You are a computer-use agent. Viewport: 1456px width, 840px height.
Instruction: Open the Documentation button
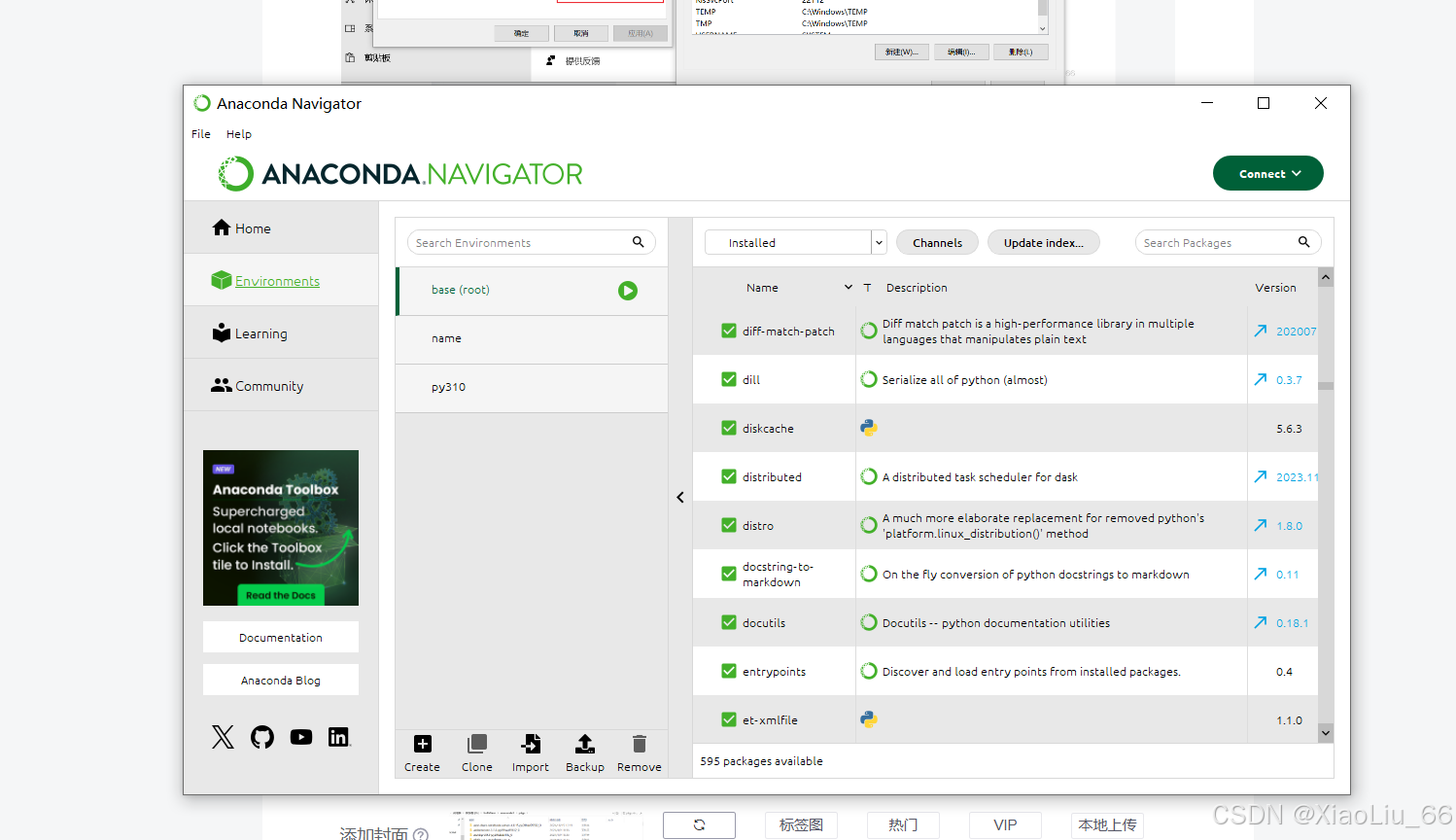coord(281,637)
